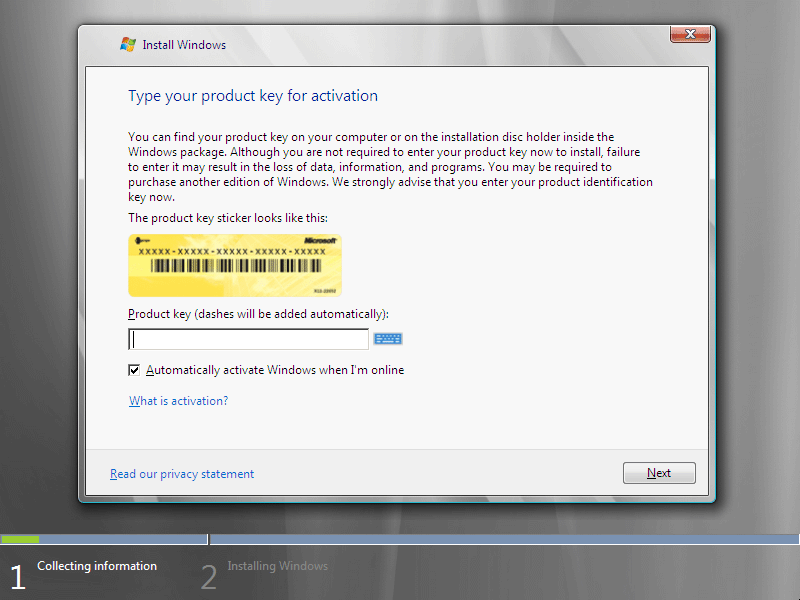Click the Product key field label
Image resolution: width=800 pixels, height=600 pixels.
point(258,314)
